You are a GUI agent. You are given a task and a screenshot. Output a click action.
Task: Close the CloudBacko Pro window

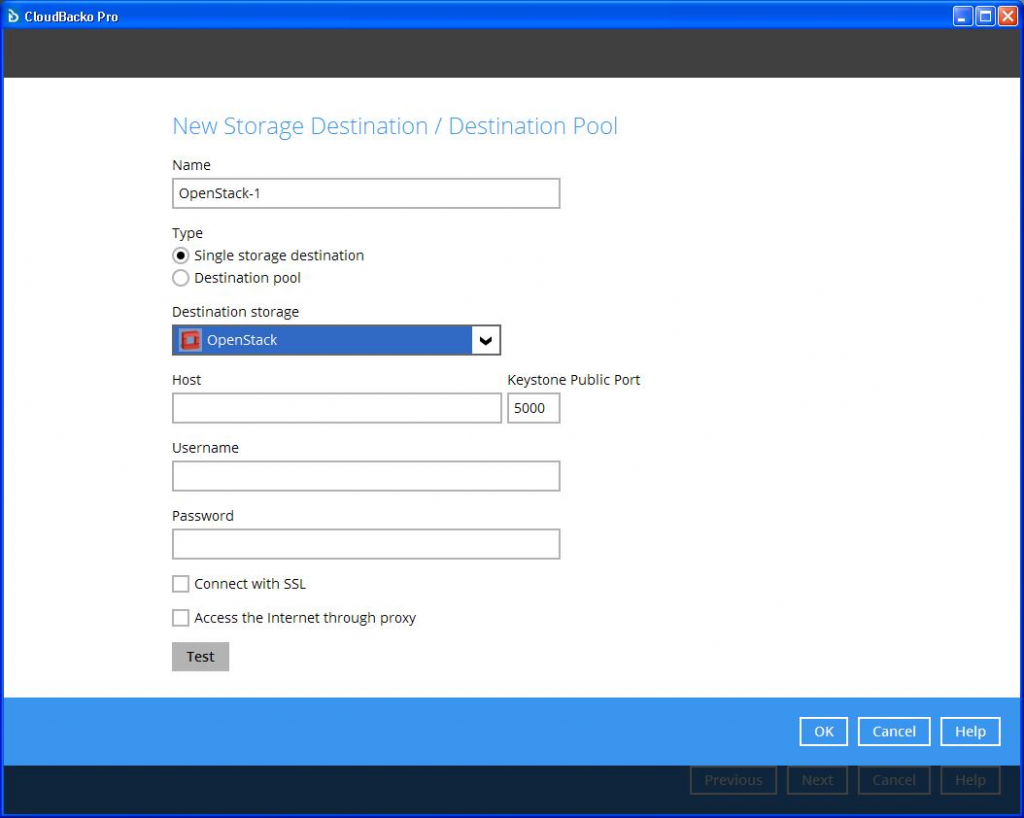coord(1008,16)
